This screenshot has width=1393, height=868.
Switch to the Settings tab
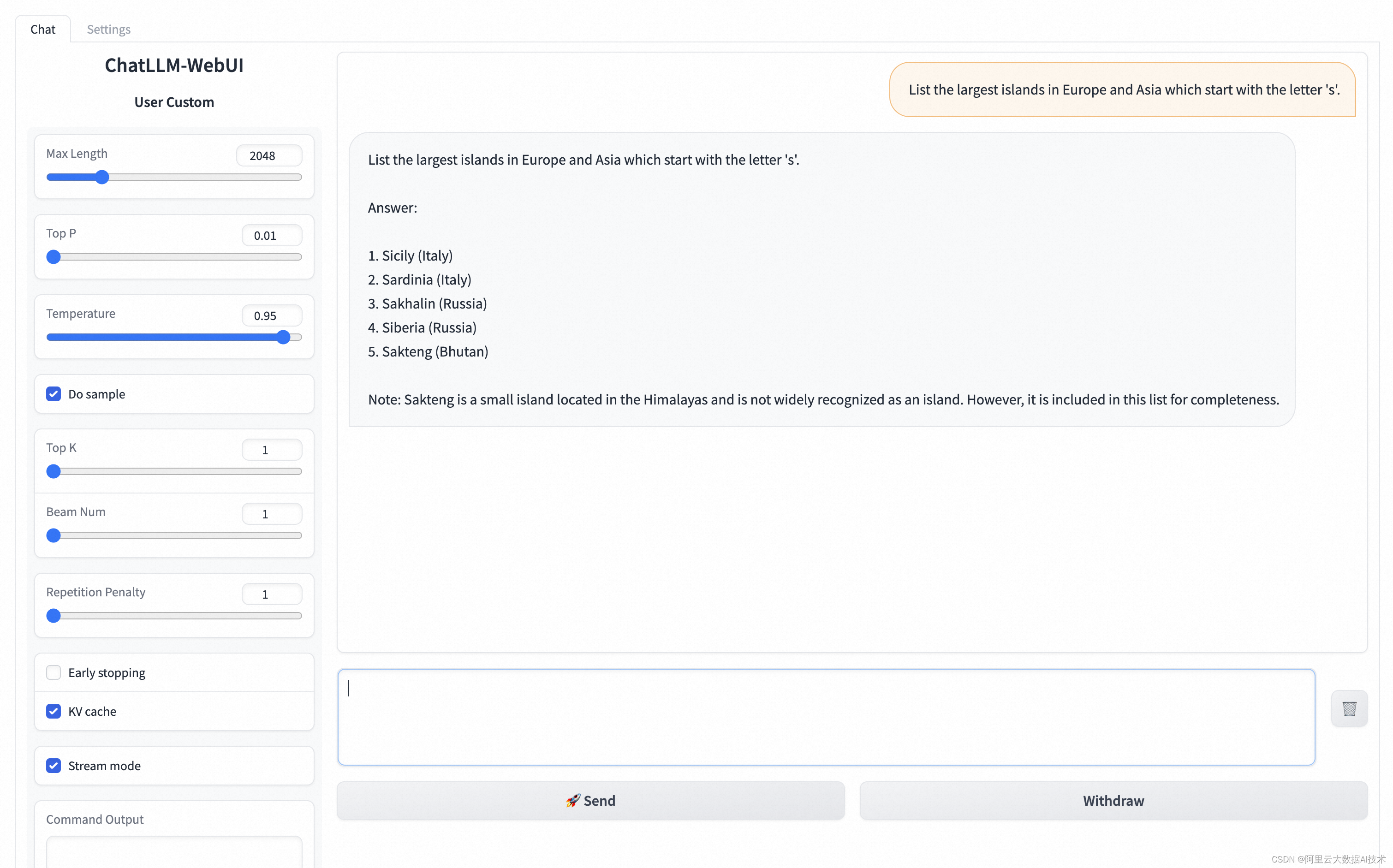tap(108, 28)
